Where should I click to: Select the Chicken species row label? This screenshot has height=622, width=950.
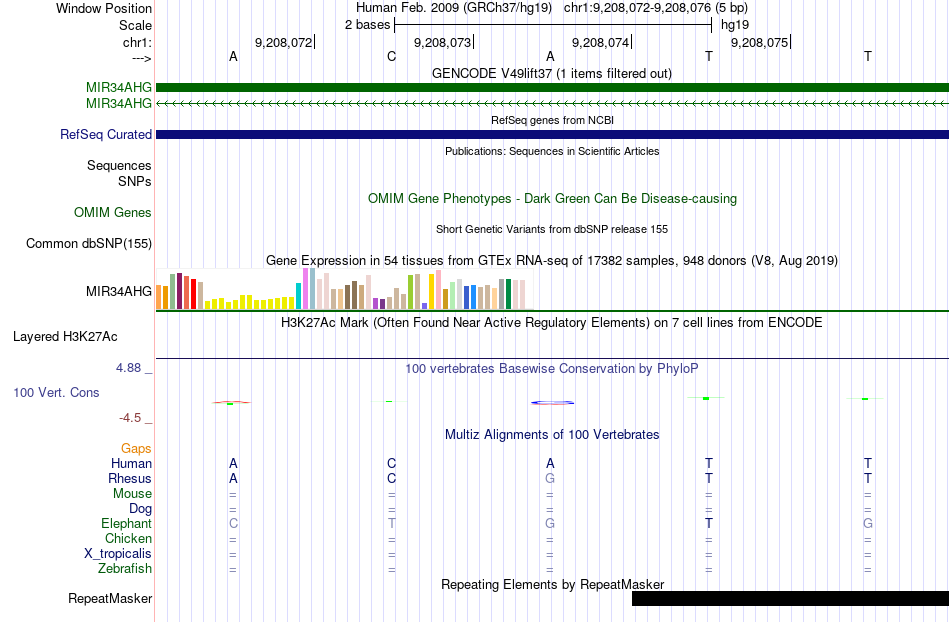pos(128,538)
